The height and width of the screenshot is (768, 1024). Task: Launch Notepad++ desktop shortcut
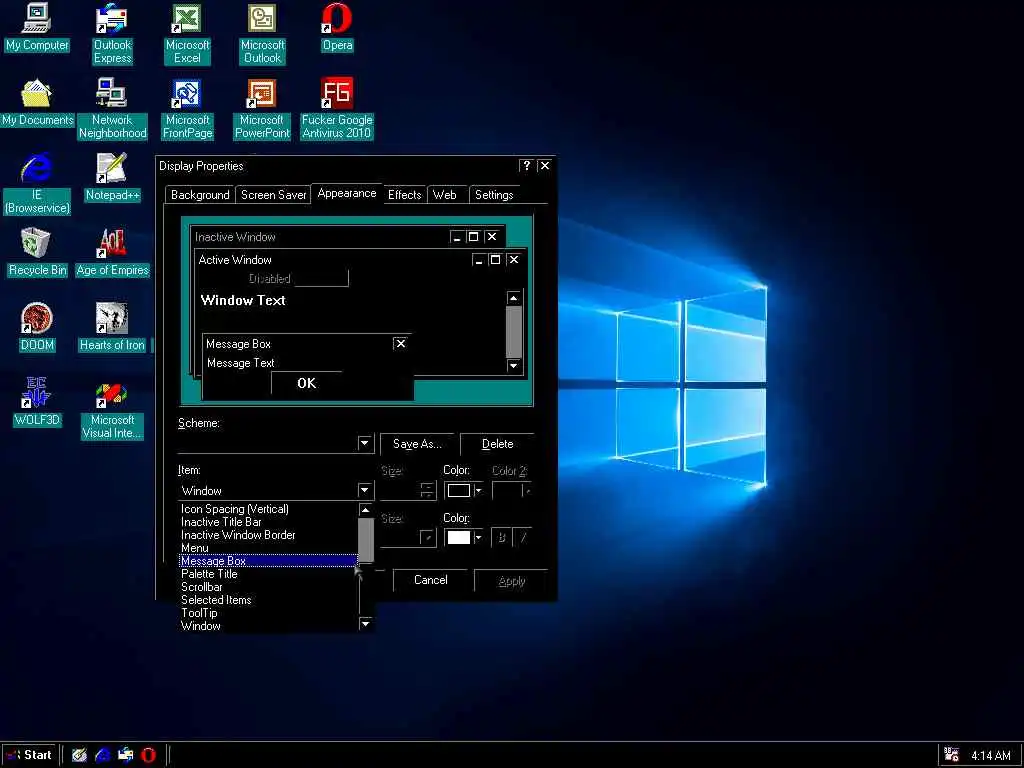[x=112, y=178]
